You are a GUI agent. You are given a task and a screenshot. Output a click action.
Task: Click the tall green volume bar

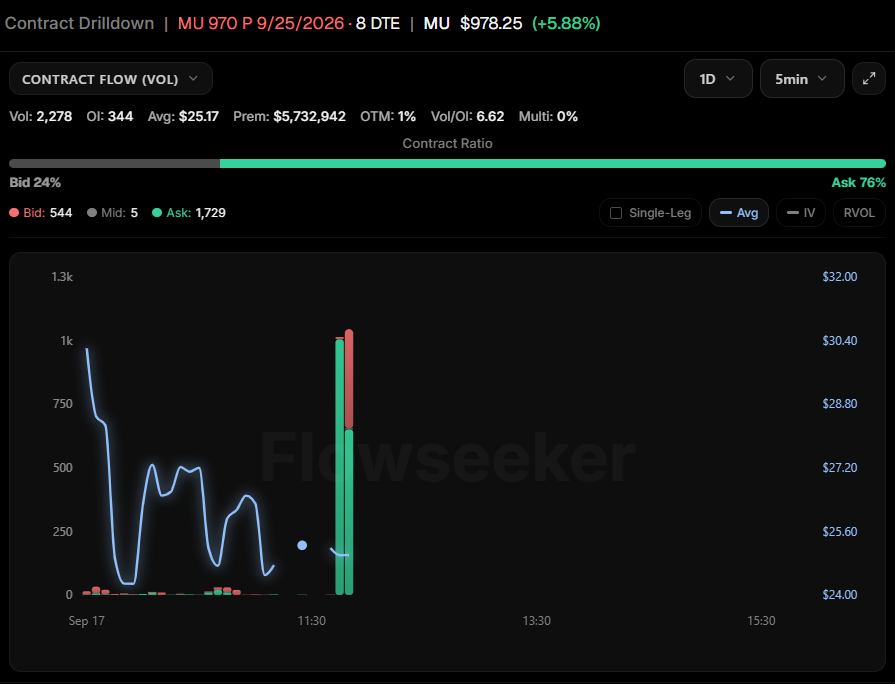[340, 467]
